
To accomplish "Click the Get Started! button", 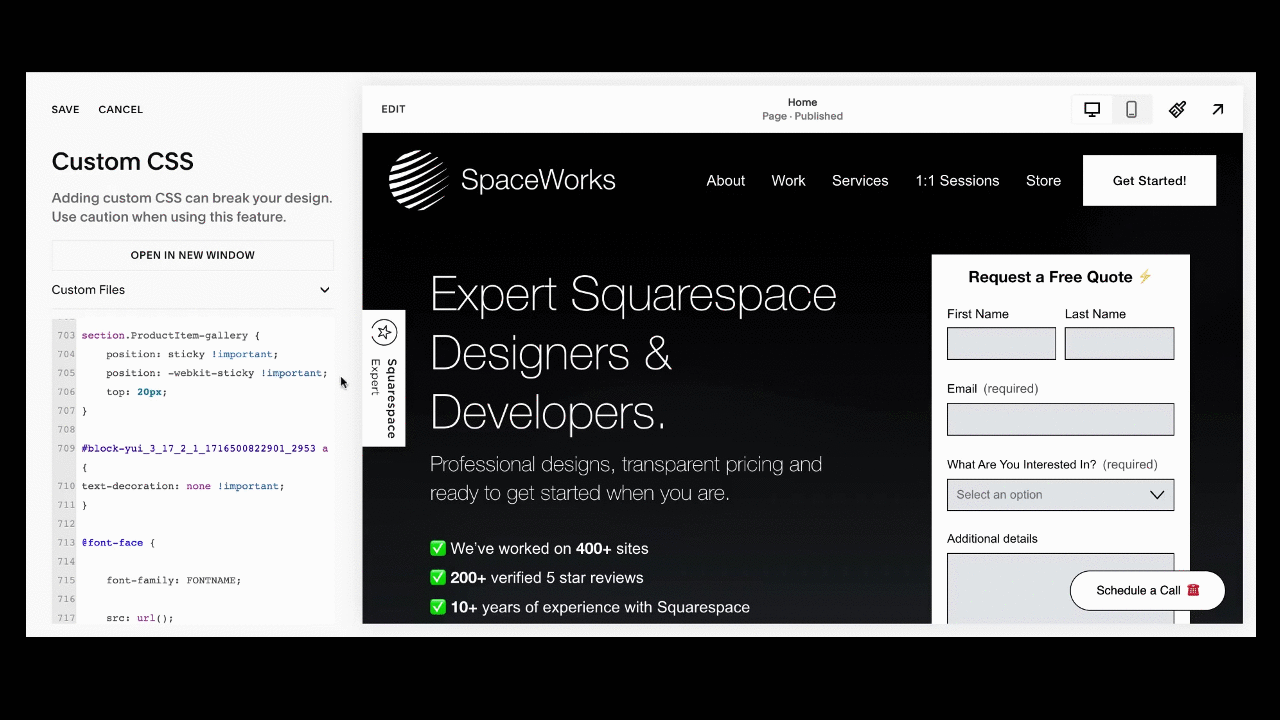I will (x=1149, y=181).
